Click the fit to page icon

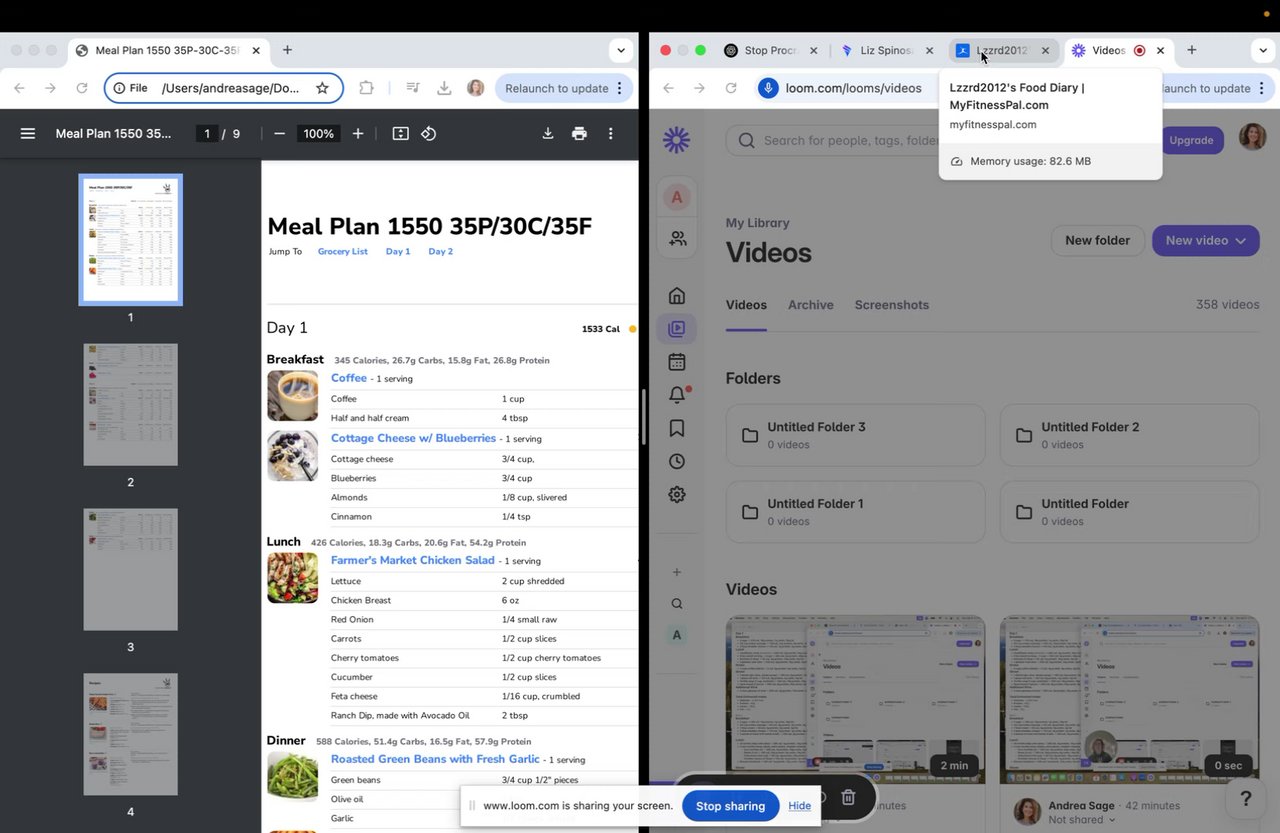click(401, 133)
